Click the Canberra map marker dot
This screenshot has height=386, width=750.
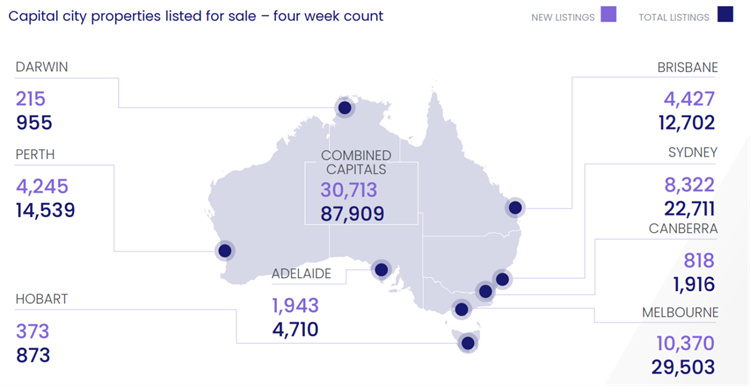click(485, 291)
